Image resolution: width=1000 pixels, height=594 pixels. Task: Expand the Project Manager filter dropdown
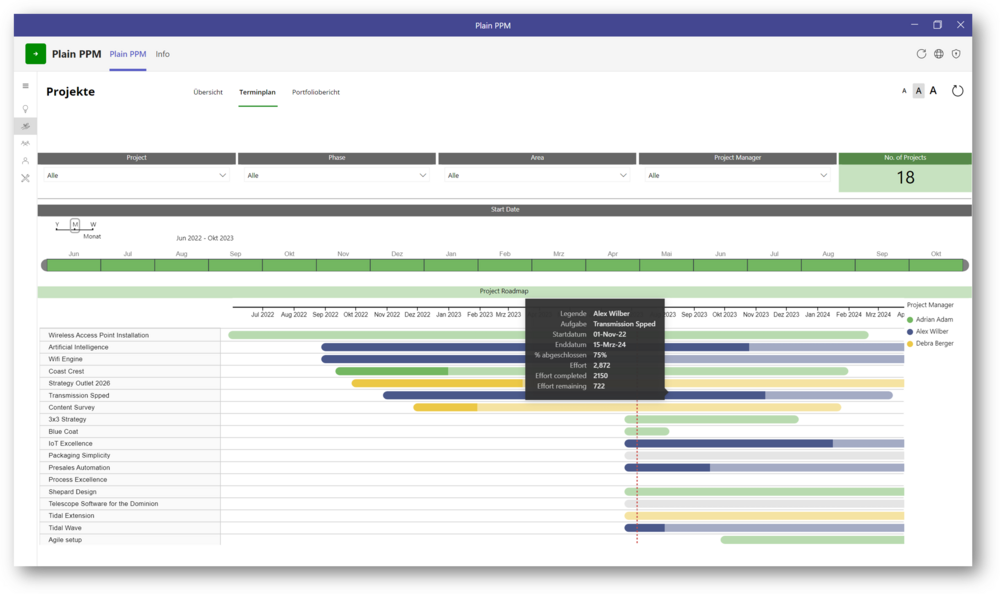coord(737,175)
